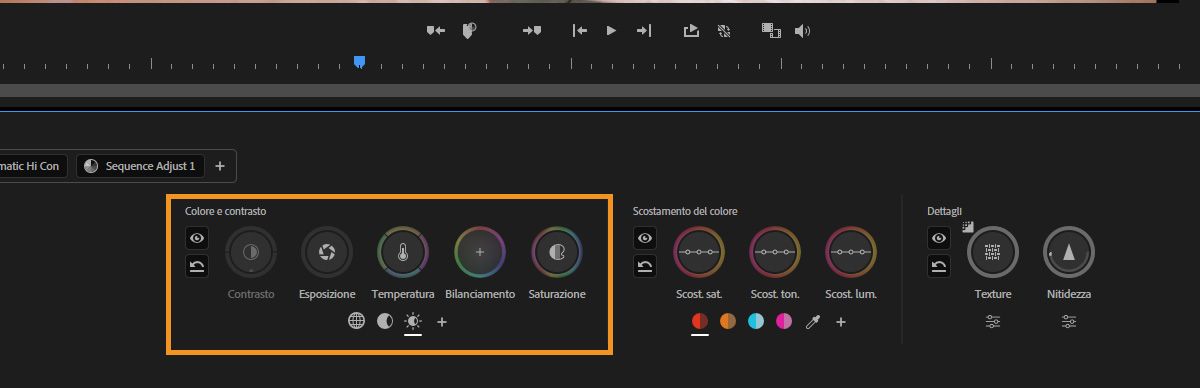Select the globe global range icon
Image resolution: width=1200 pixels, height=388 pixels.
click(x=356, y=321)
